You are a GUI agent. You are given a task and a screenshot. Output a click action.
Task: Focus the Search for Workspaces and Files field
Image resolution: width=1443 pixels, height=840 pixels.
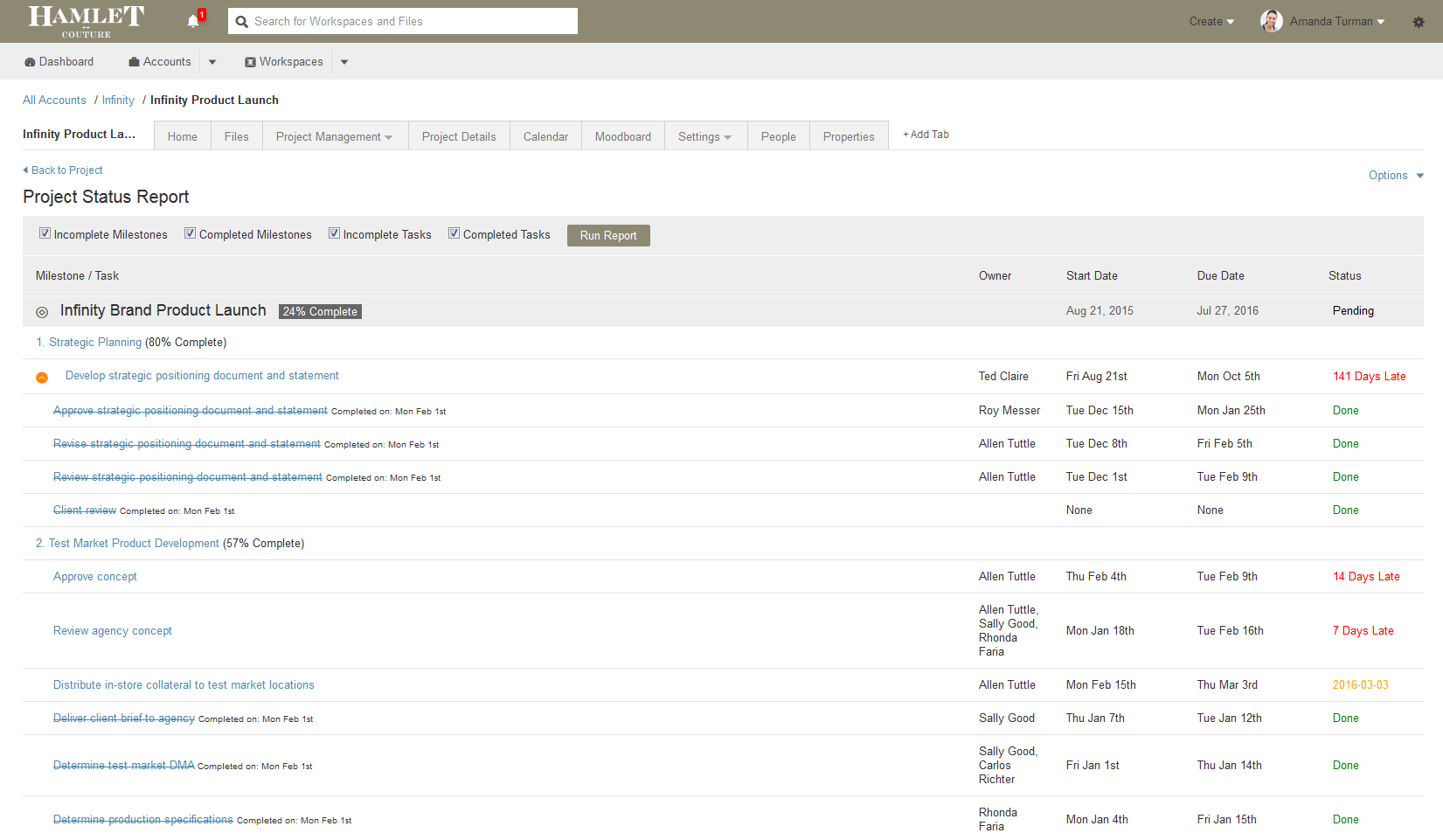coord(403,21)
